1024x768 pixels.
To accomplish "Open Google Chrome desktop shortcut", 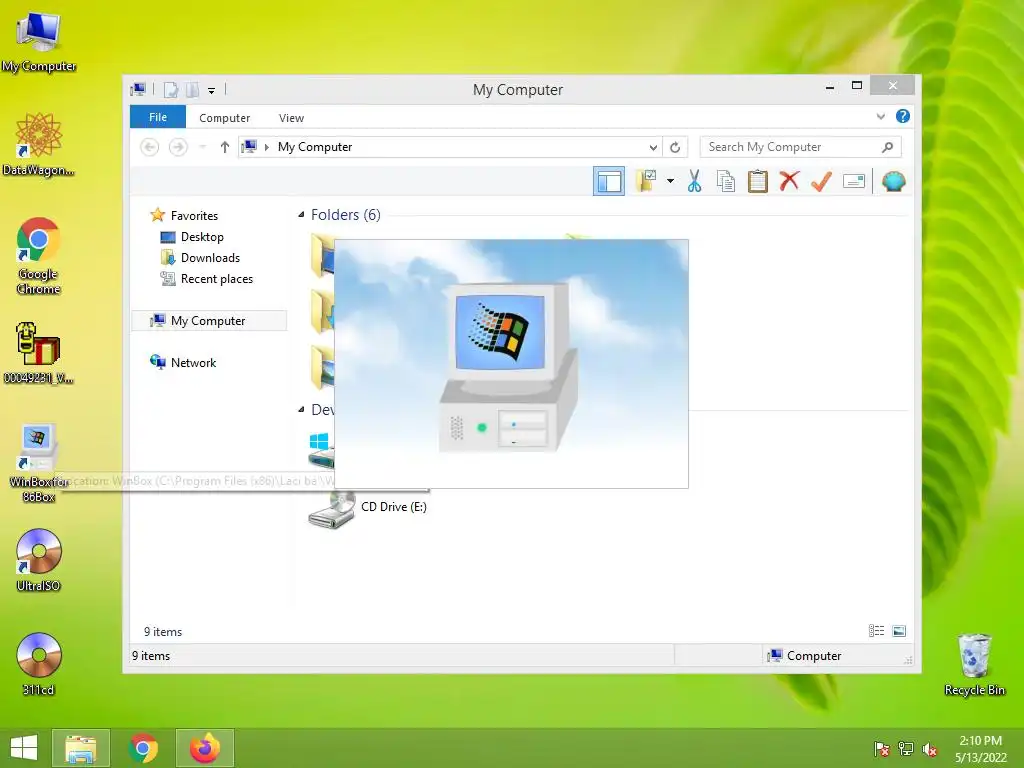I will [x=39, y=256].
